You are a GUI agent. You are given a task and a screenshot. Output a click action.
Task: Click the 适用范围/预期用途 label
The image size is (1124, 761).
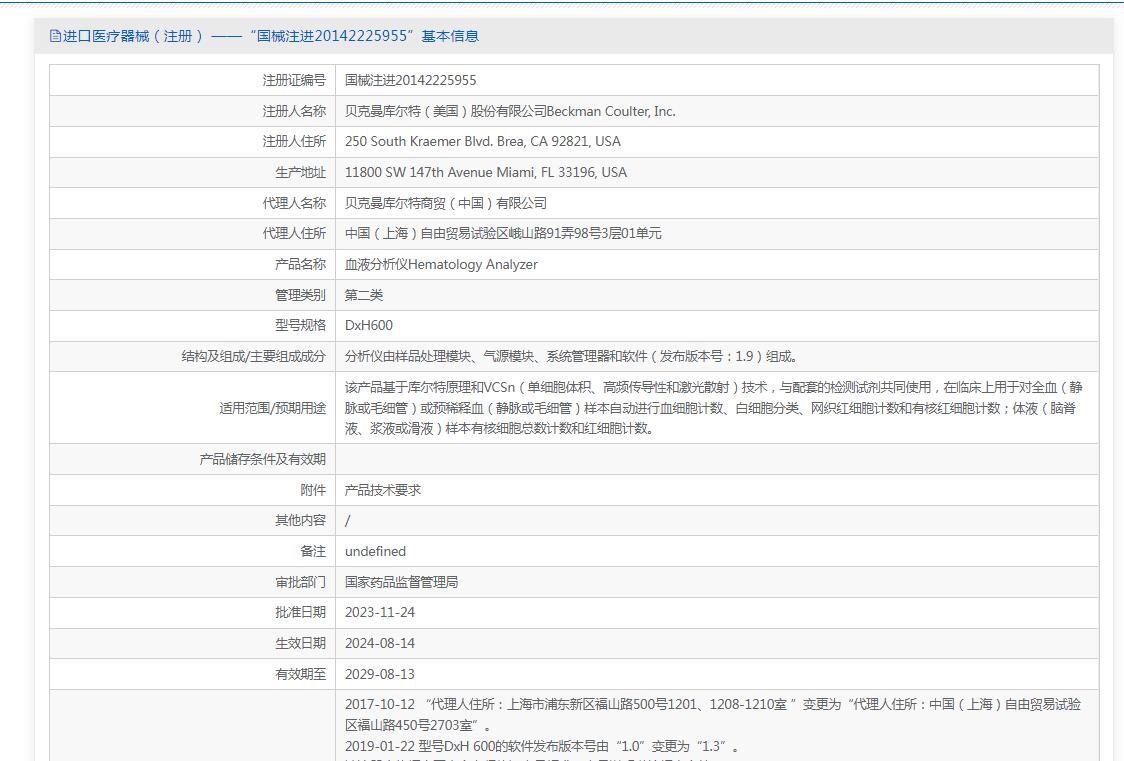point(272,408)
